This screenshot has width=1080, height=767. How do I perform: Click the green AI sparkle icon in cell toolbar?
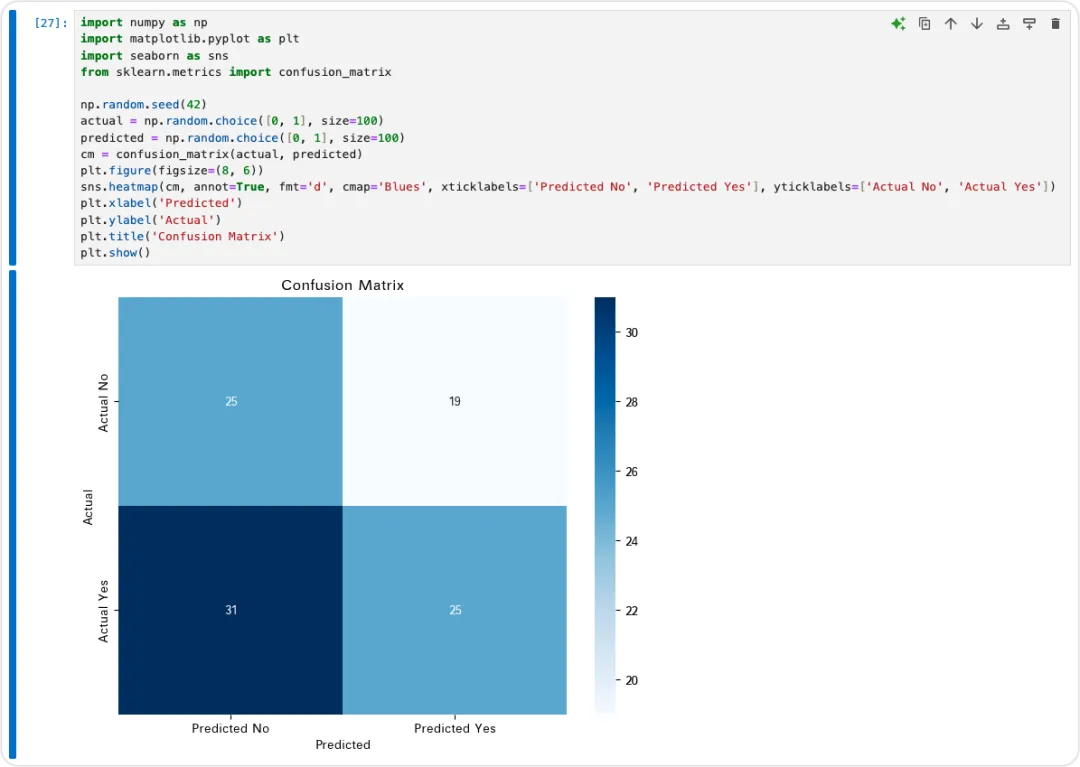898,24
